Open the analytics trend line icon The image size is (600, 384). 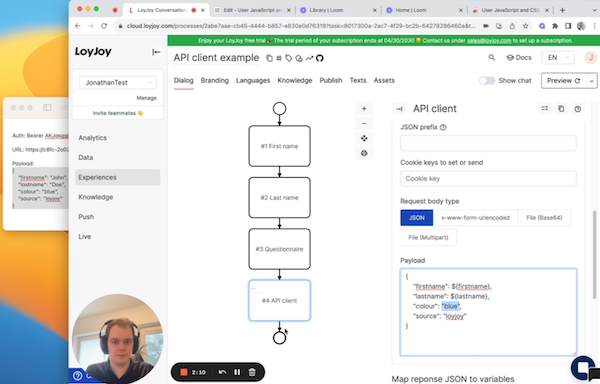309,58
